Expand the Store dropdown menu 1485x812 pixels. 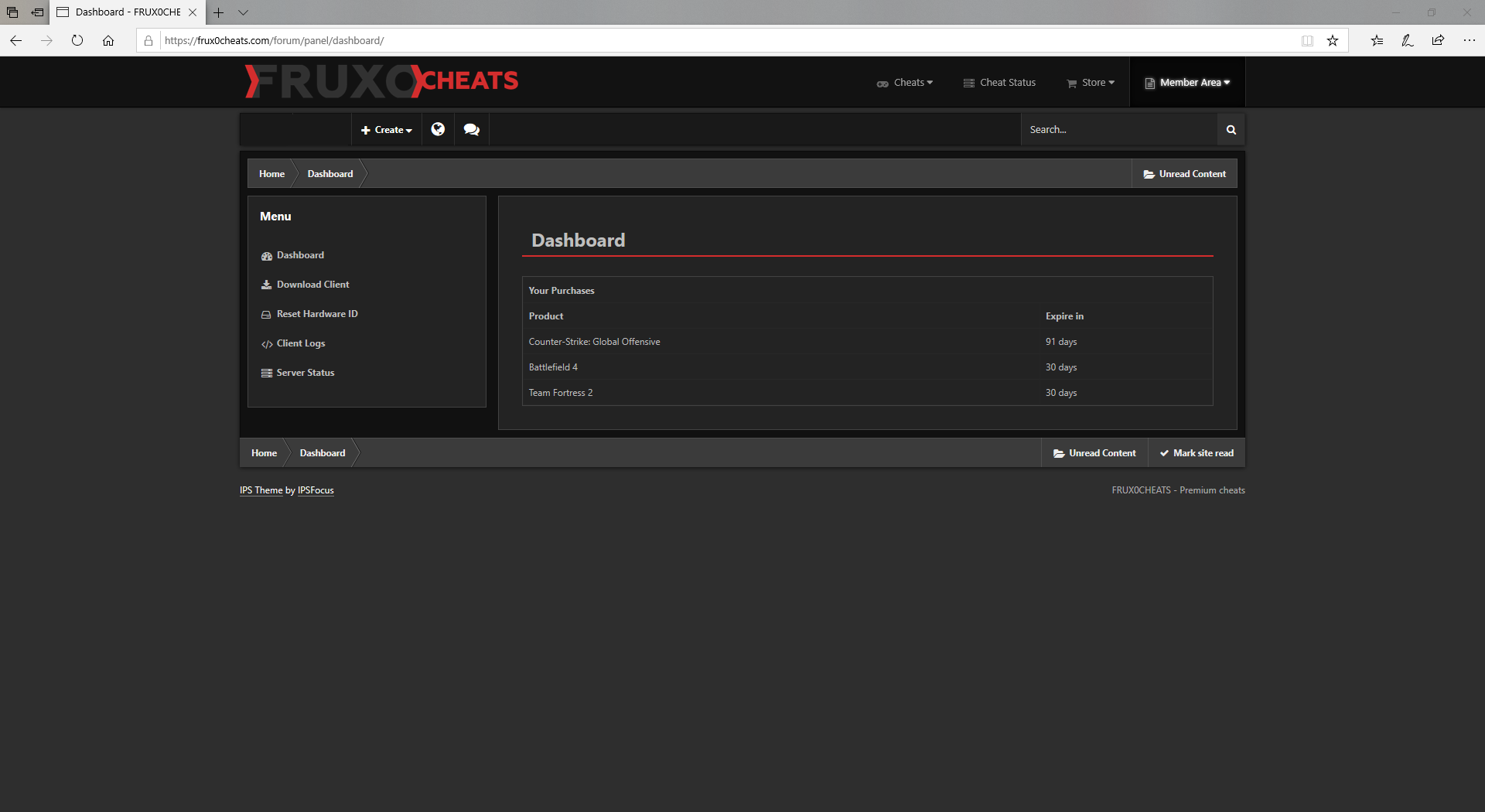(x=1091, y=83)
